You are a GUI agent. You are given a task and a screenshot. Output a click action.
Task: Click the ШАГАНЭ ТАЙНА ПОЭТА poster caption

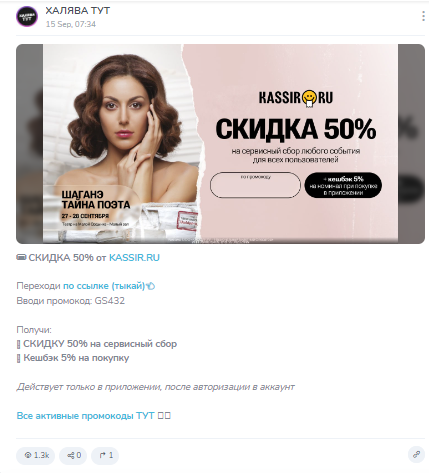tap(96, 200)
